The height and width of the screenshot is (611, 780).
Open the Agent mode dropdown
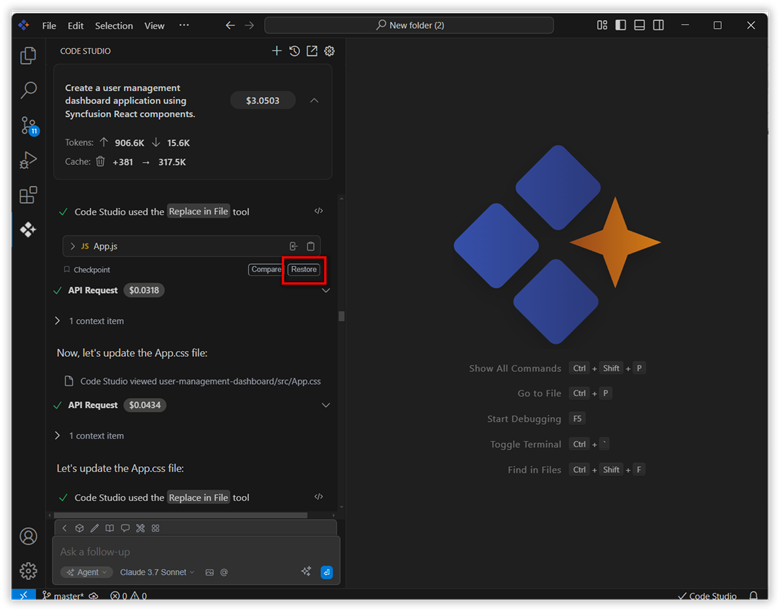pos(86,572)
